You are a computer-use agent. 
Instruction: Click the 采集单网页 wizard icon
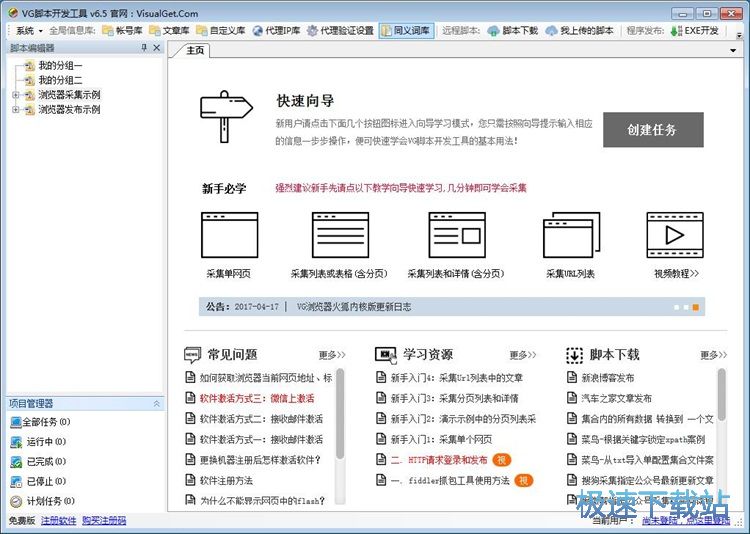230,235
